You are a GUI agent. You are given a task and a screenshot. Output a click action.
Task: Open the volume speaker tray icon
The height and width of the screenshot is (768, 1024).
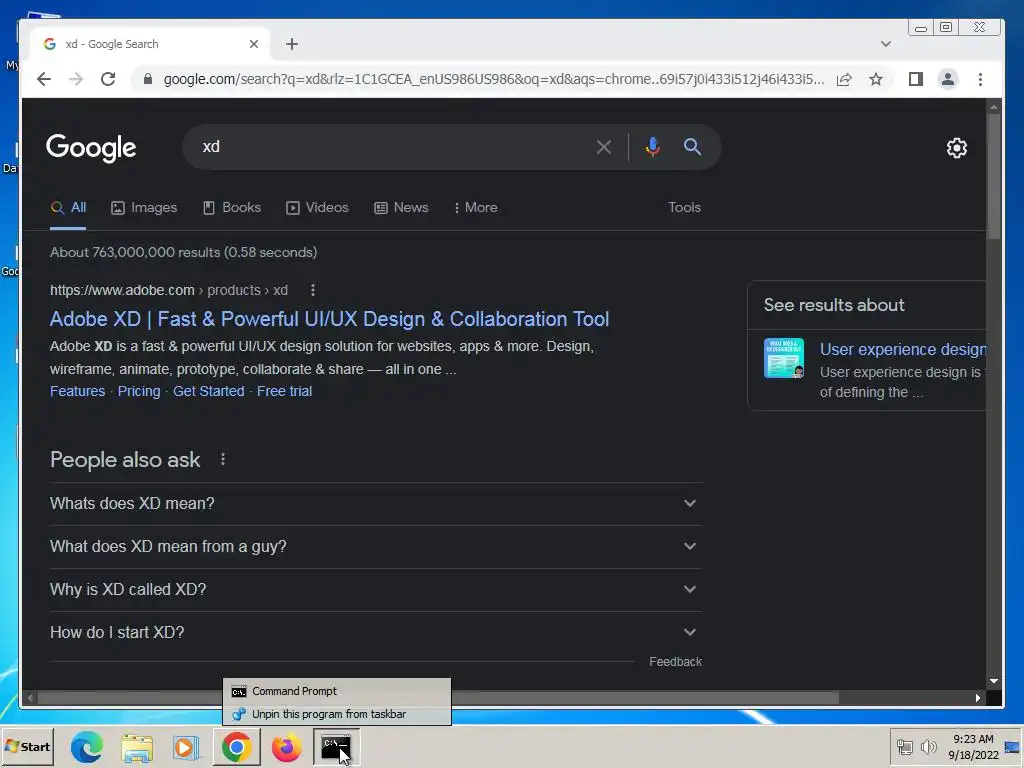point(928,746)
